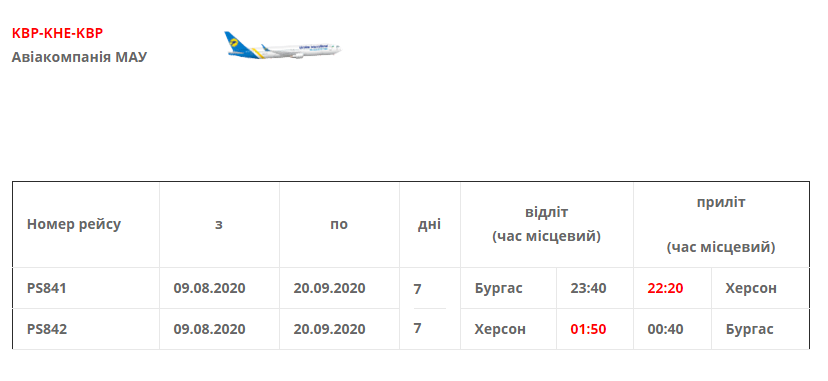Click Бургас in the PS842 arrival cell

click(x=750, y=329)
